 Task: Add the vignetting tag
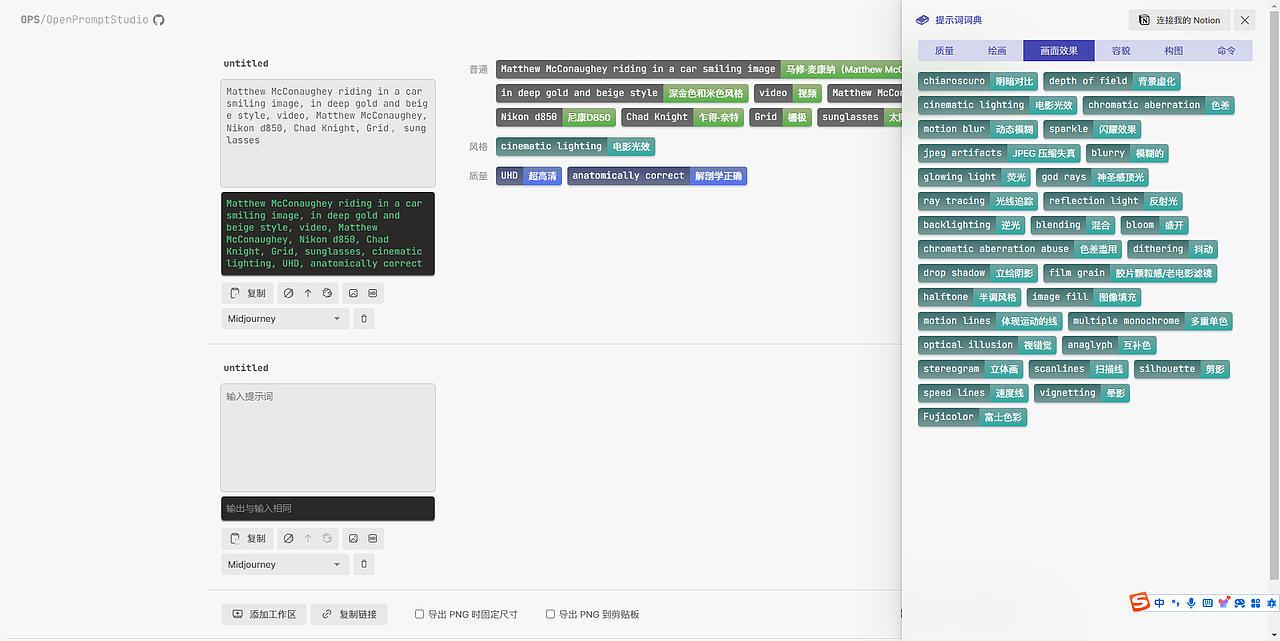1082,393
